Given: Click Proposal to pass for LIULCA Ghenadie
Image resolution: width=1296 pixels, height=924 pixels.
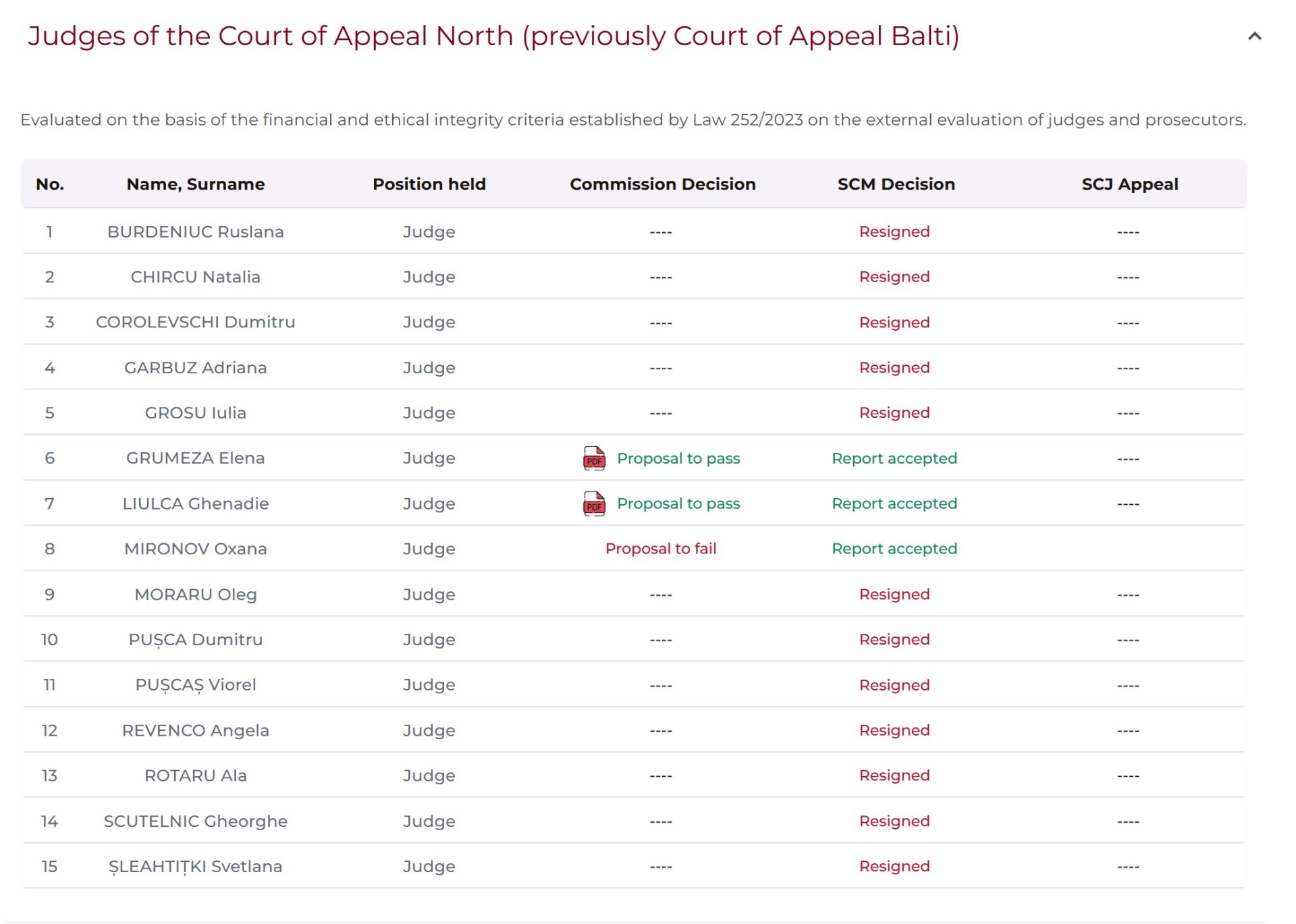Looking at the screenshot, I should click(x=678, y=504).
